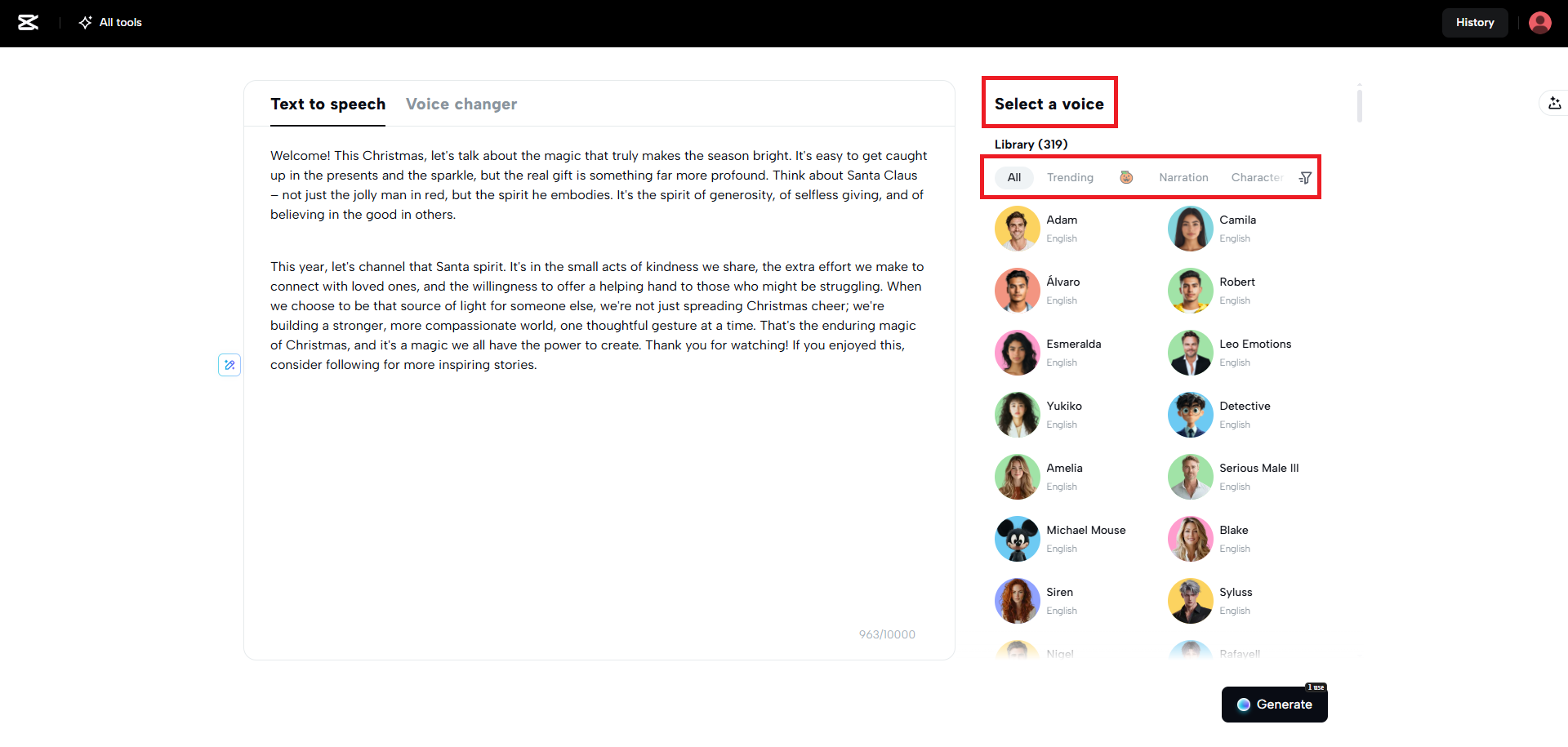1568x747 pixels.
Task: Click the magic rewrite icon beside the script
Action: 229,365
